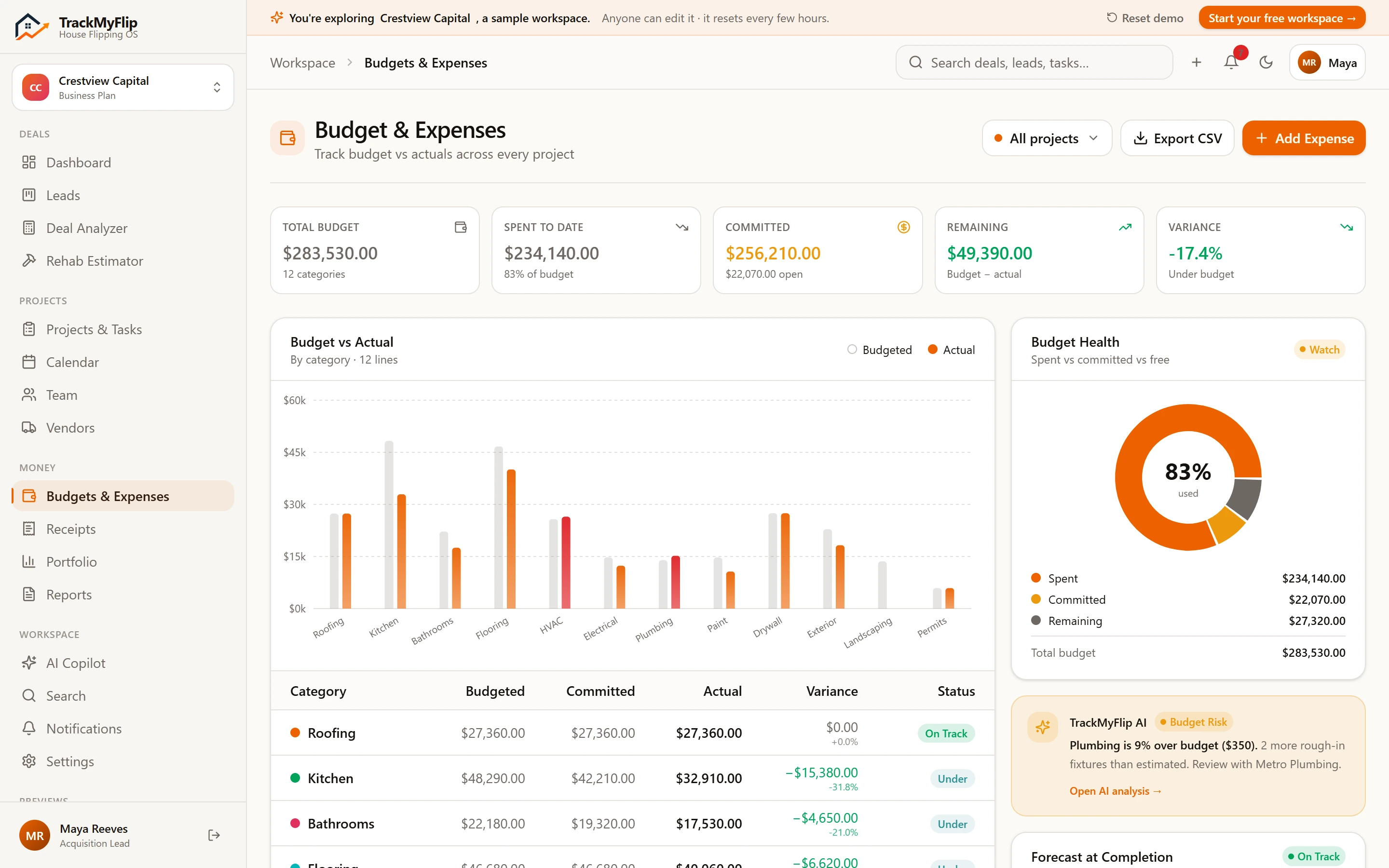Viewport: 1389px width, 868px height.
Task: Click the Calendar sidebar icon
Action: [x=29, y=362]
